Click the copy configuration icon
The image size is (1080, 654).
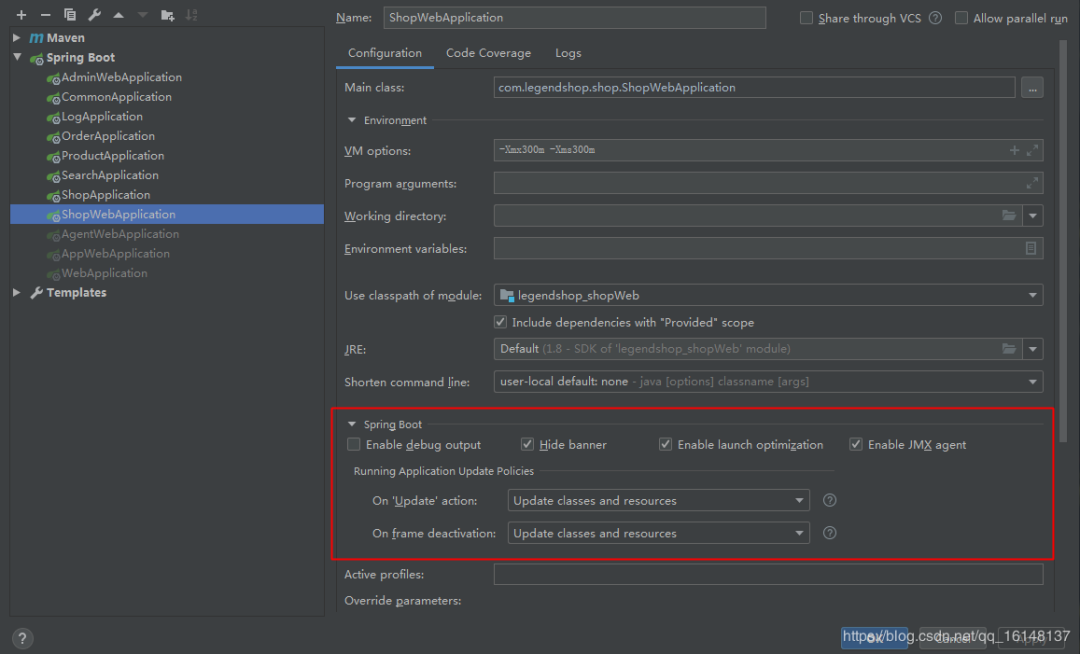pos(70,15)
